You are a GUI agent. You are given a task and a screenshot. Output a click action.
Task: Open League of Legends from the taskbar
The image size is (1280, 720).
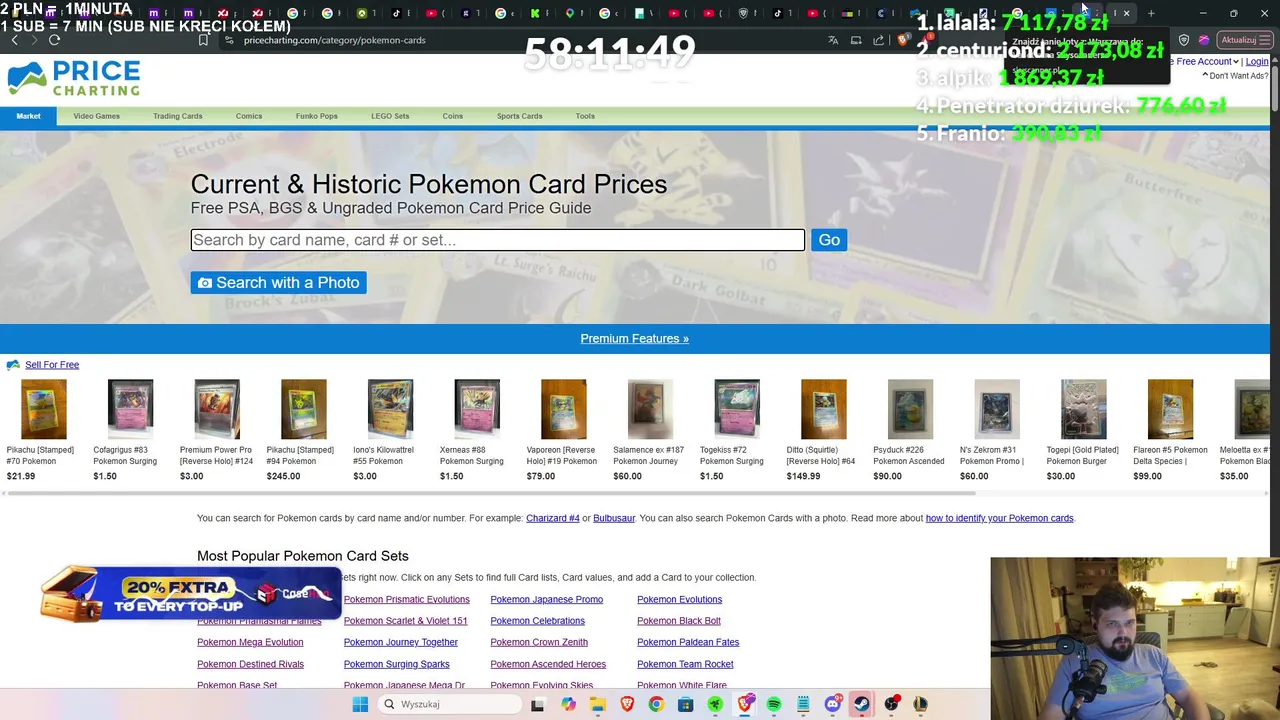pyautogui.click(x=920, y=704)
